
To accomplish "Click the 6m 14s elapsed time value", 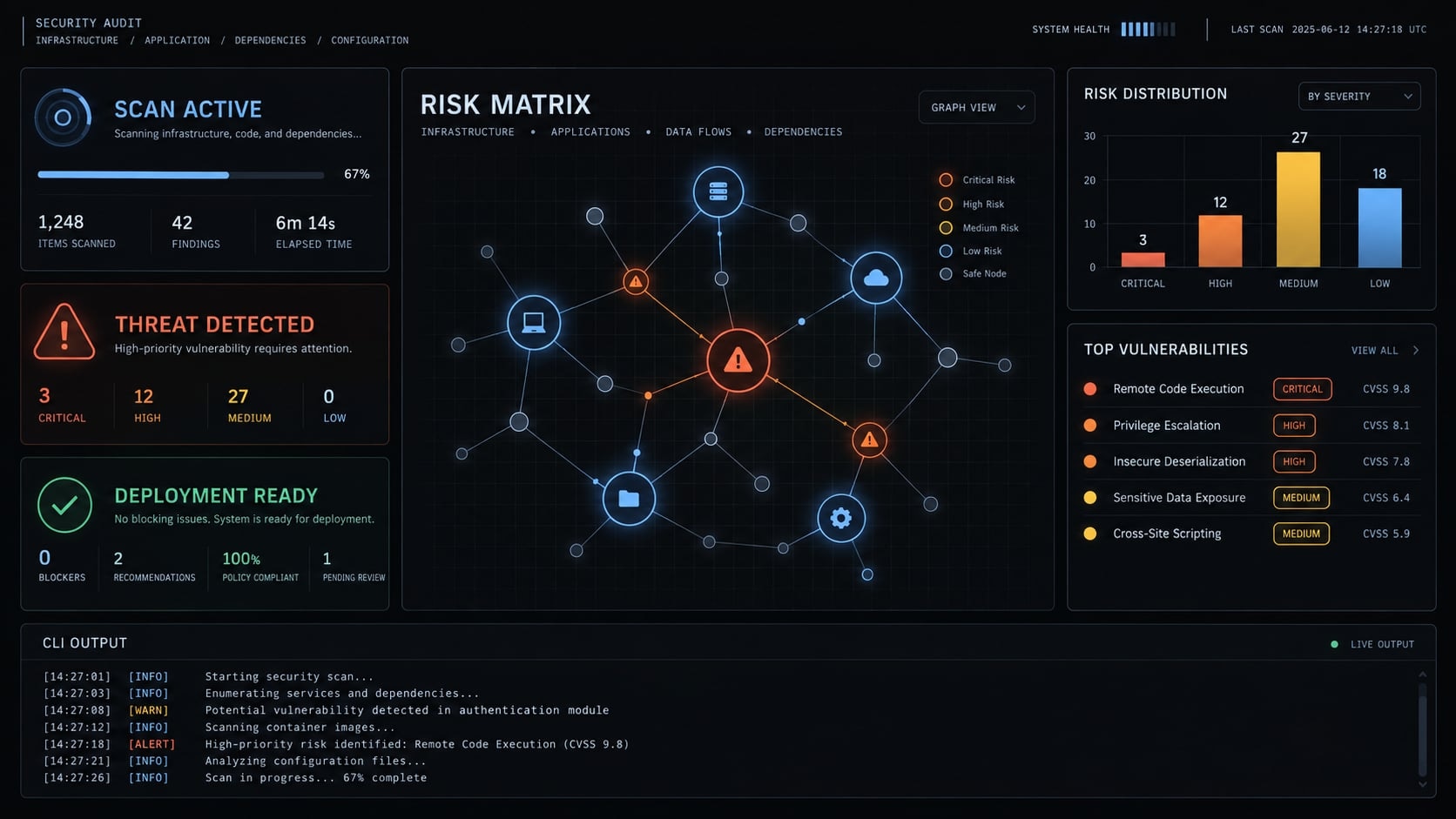I will pyautogui.click(x=305, y=223).
